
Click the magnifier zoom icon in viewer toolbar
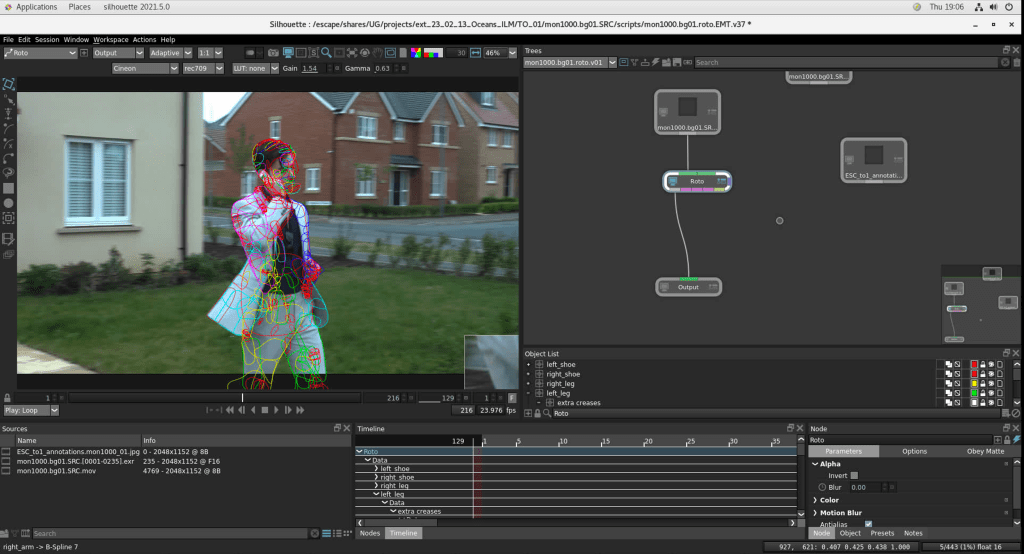tap(325, 53)
